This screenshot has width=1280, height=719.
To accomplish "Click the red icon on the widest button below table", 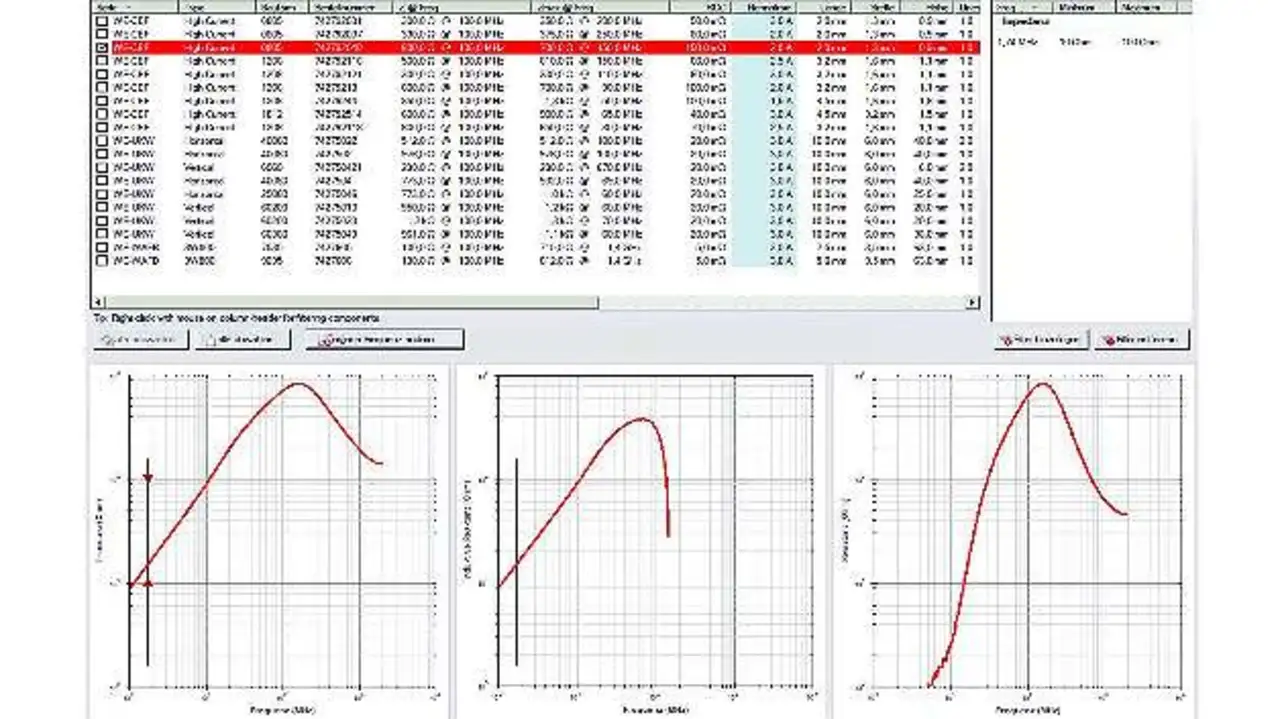I will coord(324,340).
